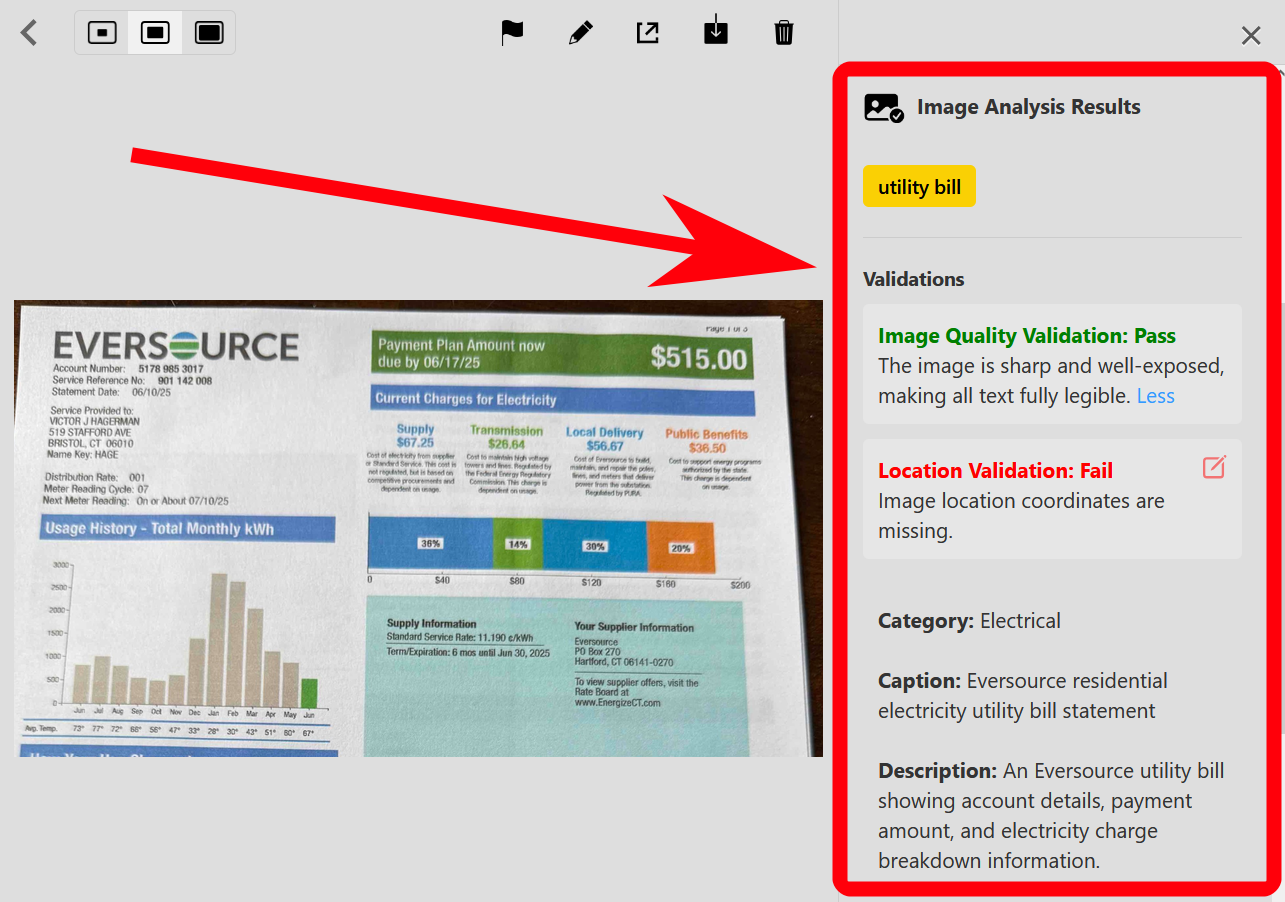1285x902 pixels.
Task: Close the Image Analysis Results panel
Action: pyautogui.click(x=1251, y=36)
